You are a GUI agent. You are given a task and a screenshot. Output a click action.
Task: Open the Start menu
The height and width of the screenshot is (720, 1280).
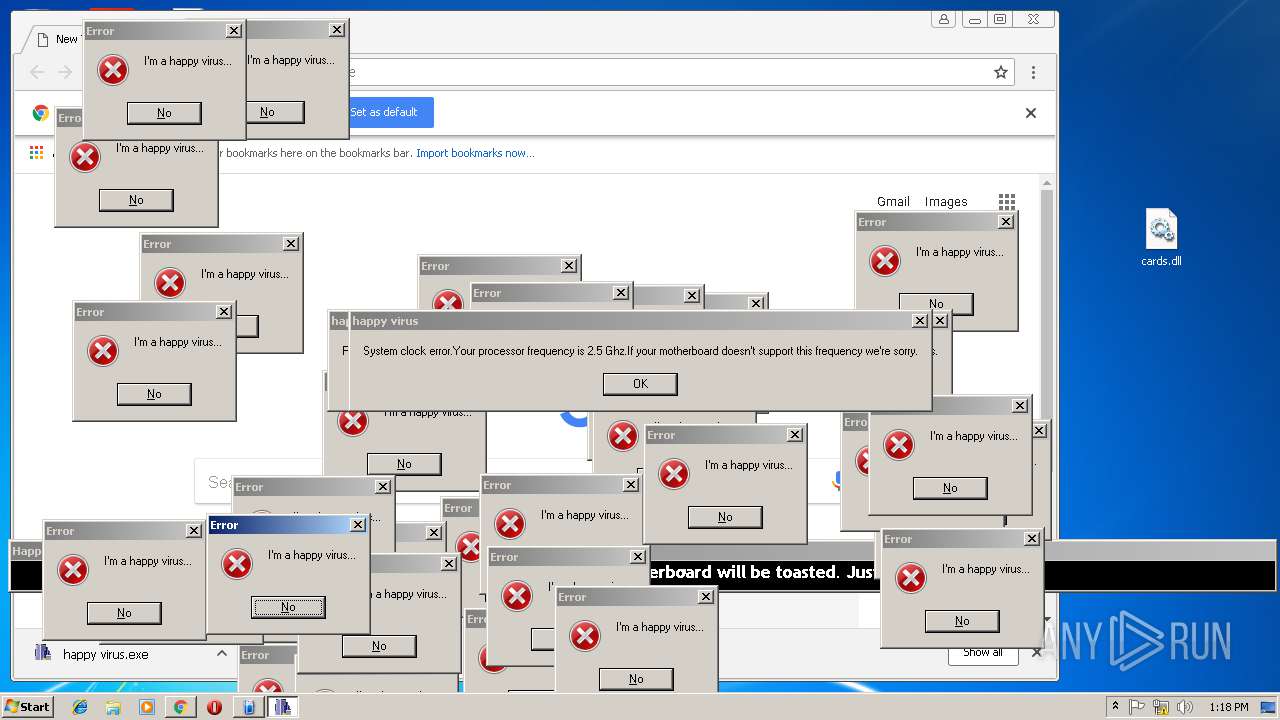27,707
